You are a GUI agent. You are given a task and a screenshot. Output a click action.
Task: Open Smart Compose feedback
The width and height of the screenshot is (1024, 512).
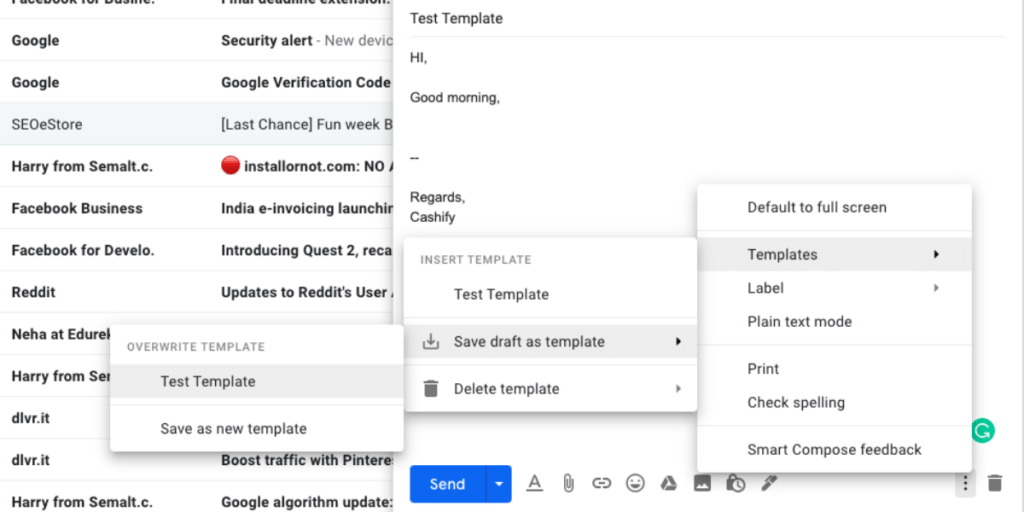pyautogui.click(x=835, y=449)
